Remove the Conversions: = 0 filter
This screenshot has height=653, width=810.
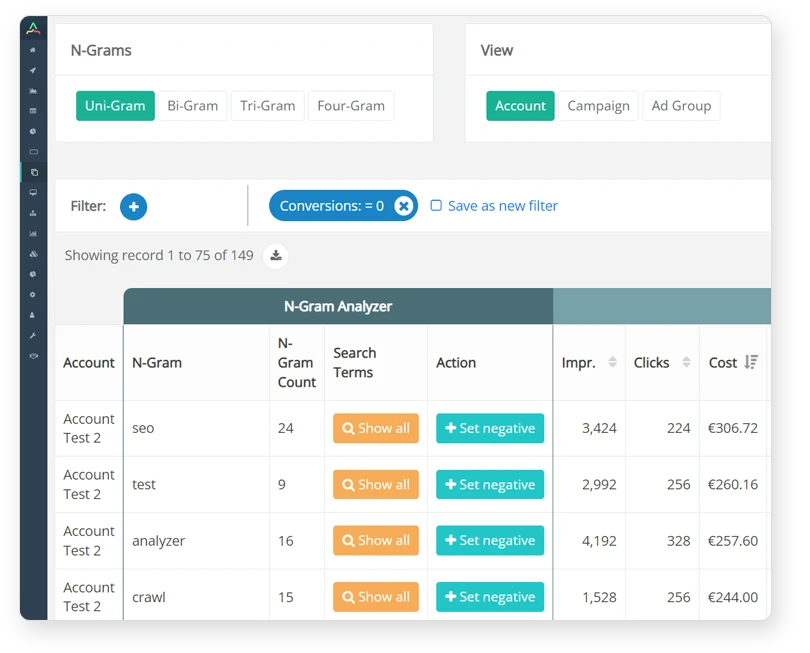pos(403,206)
